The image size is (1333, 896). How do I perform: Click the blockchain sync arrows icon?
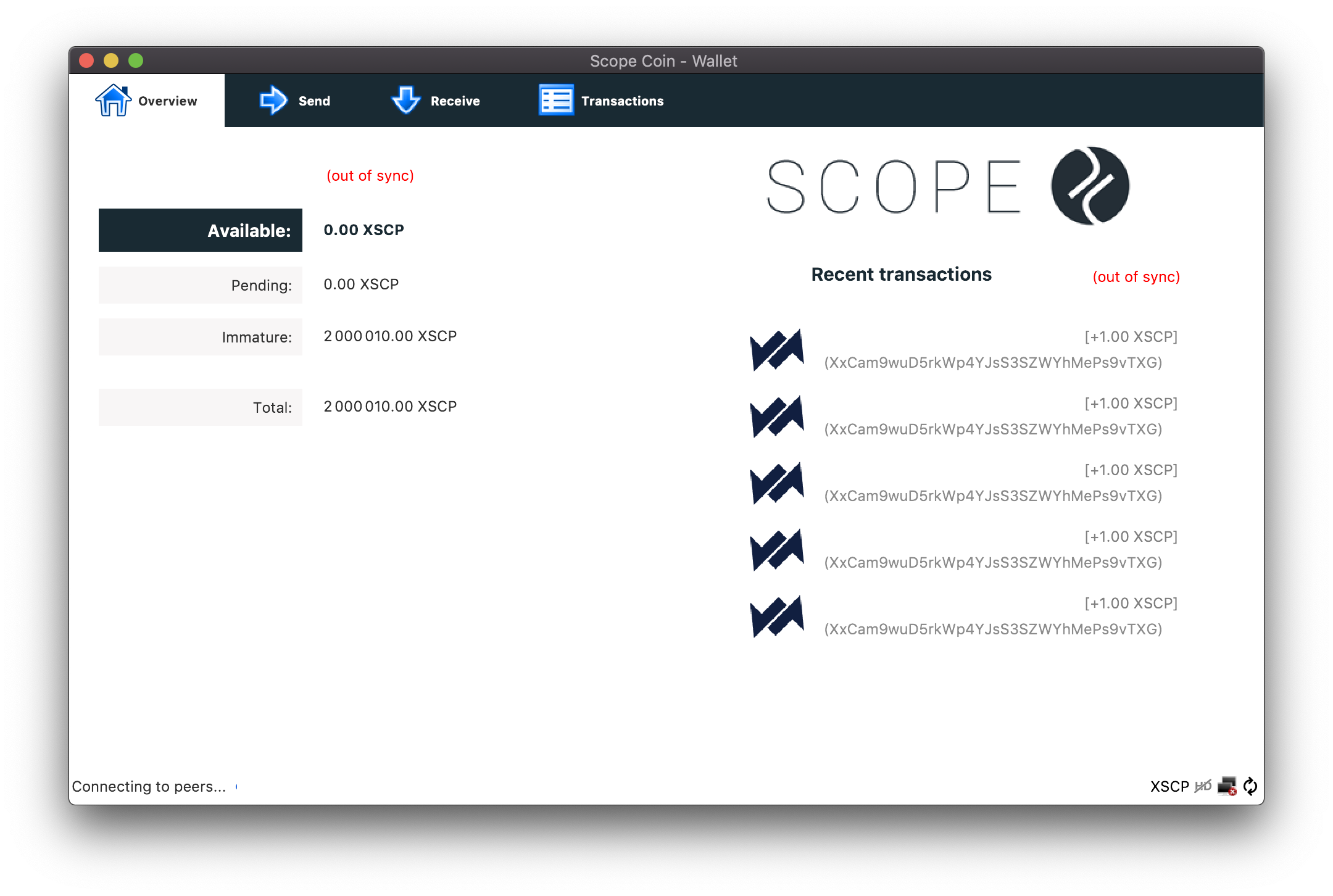coord(1250,786)
